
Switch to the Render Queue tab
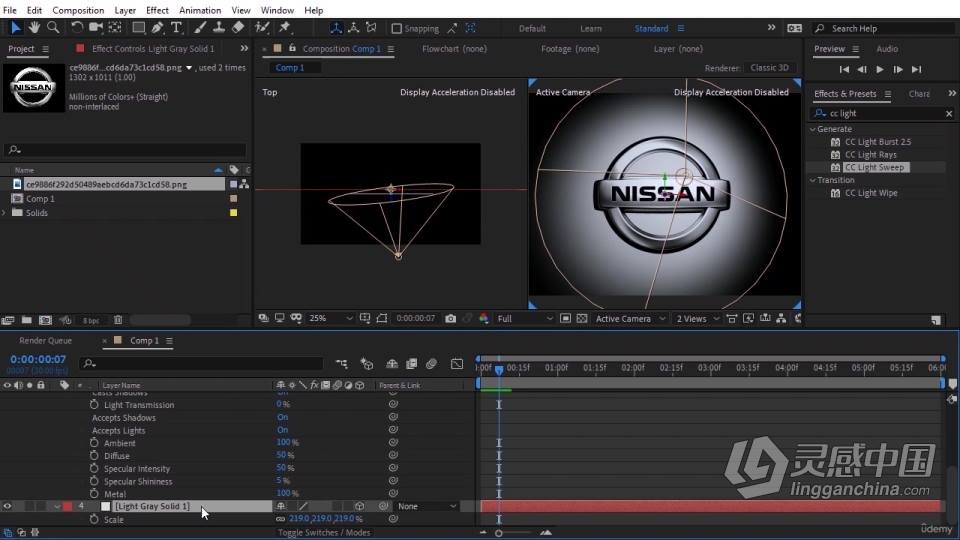[45, 340]
